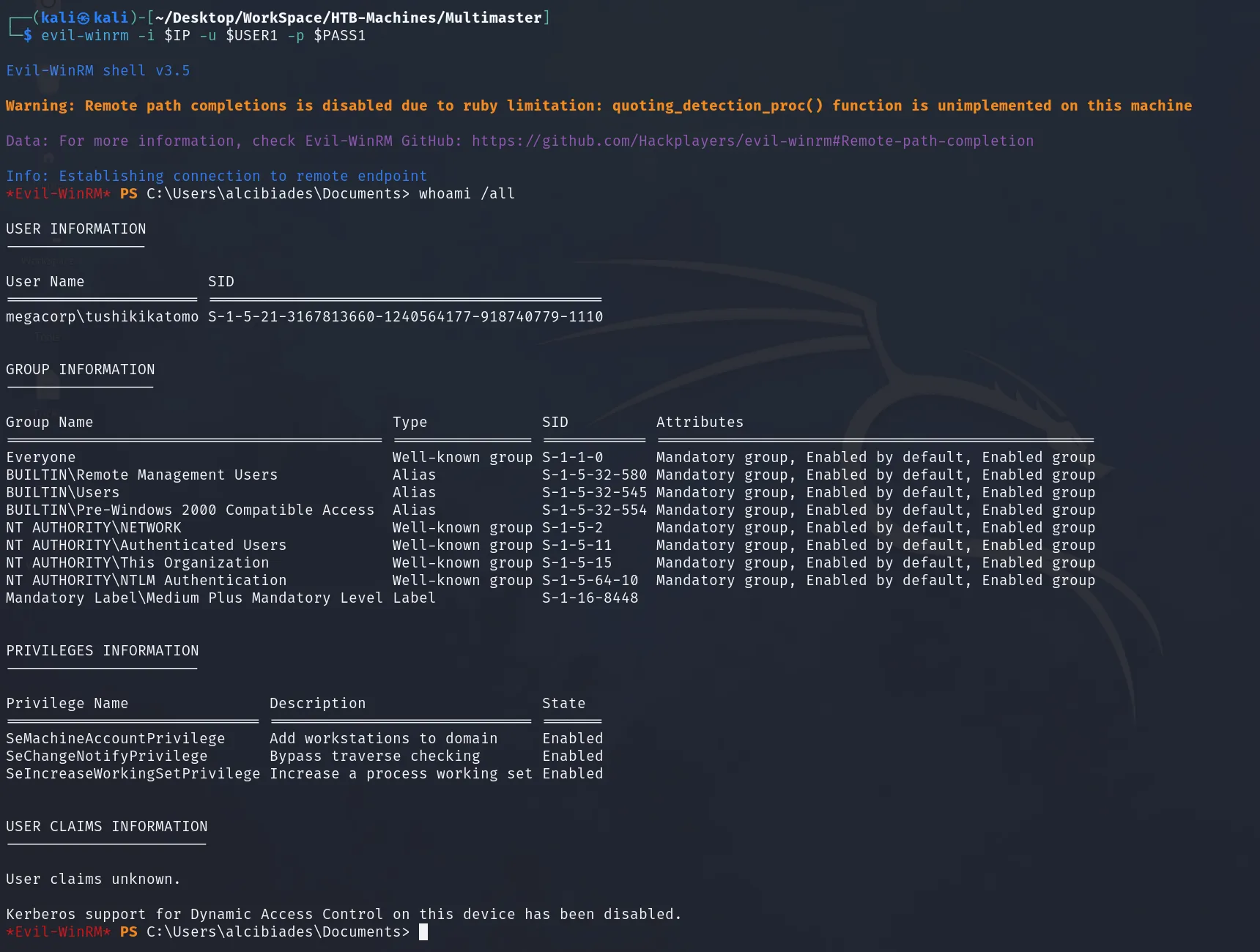1260x952 pixels.
Task: Click 'Evil-WinRM shell v3.5' banner text
Action: point(98,70)
